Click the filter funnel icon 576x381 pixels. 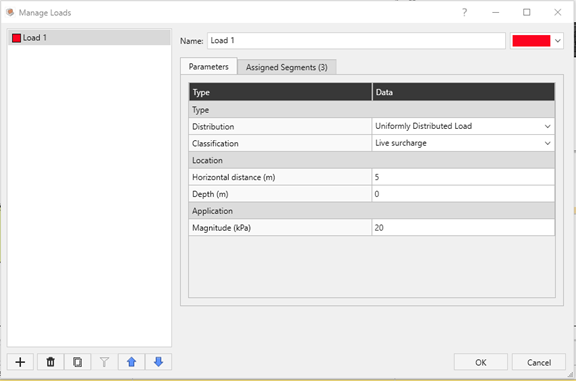pyautogui.click(x=104, y=362)
